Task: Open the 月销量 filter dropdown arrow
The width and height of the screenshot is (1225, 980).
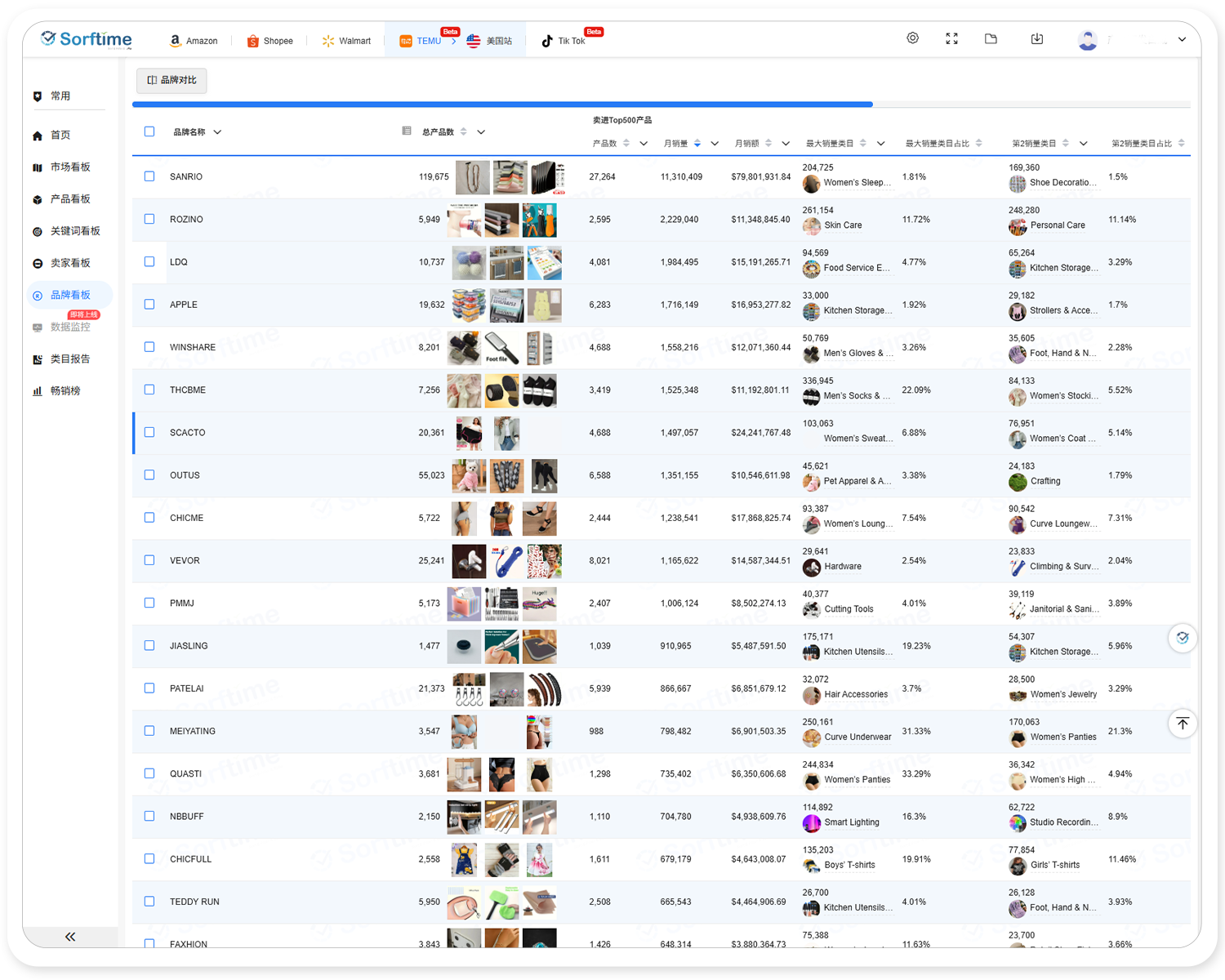Action: pyautogui.click(x=715, y=144)
